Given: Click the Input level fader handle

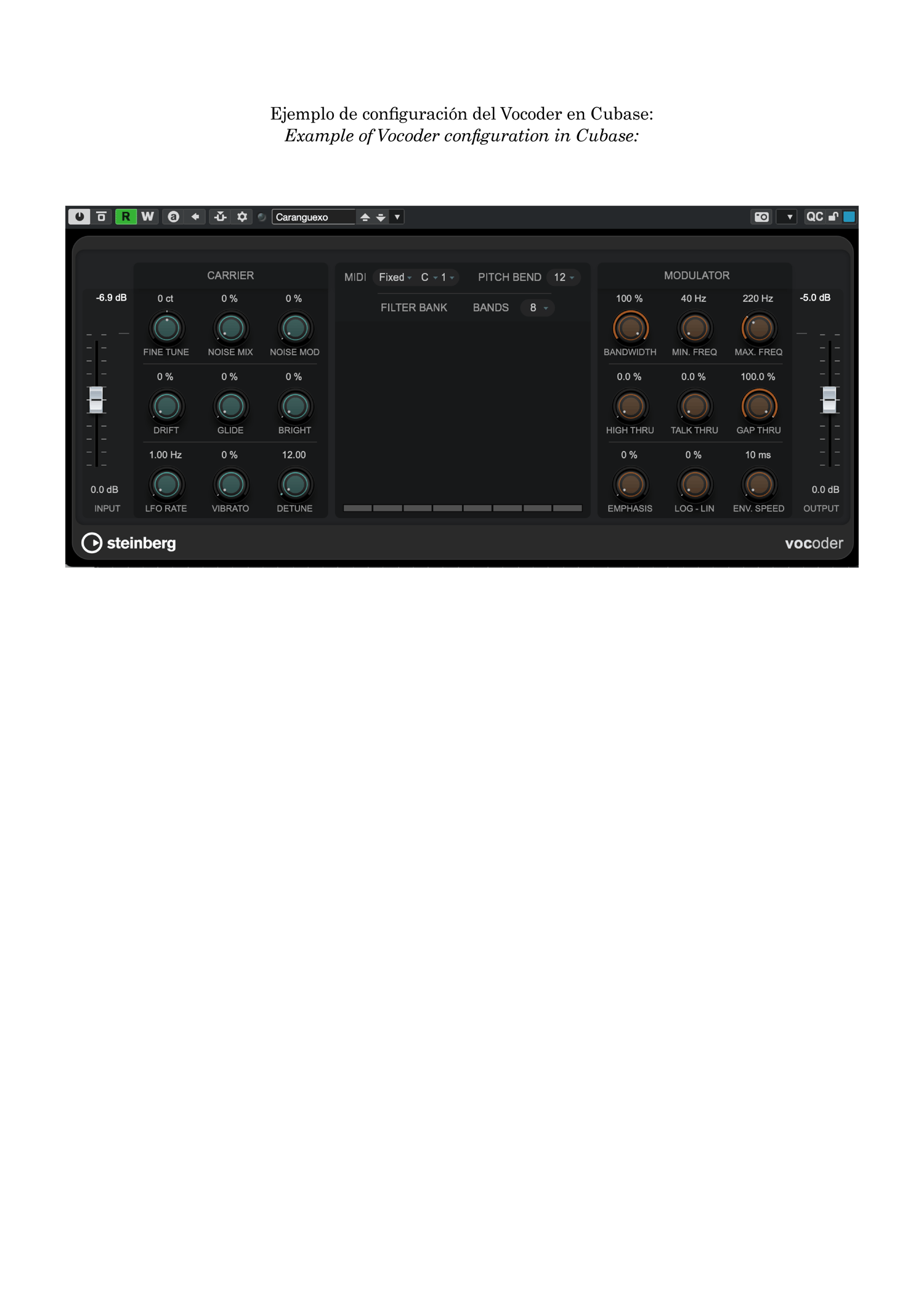Looking at the screenshot, I should pyautogui.click(x=96, y=399).
